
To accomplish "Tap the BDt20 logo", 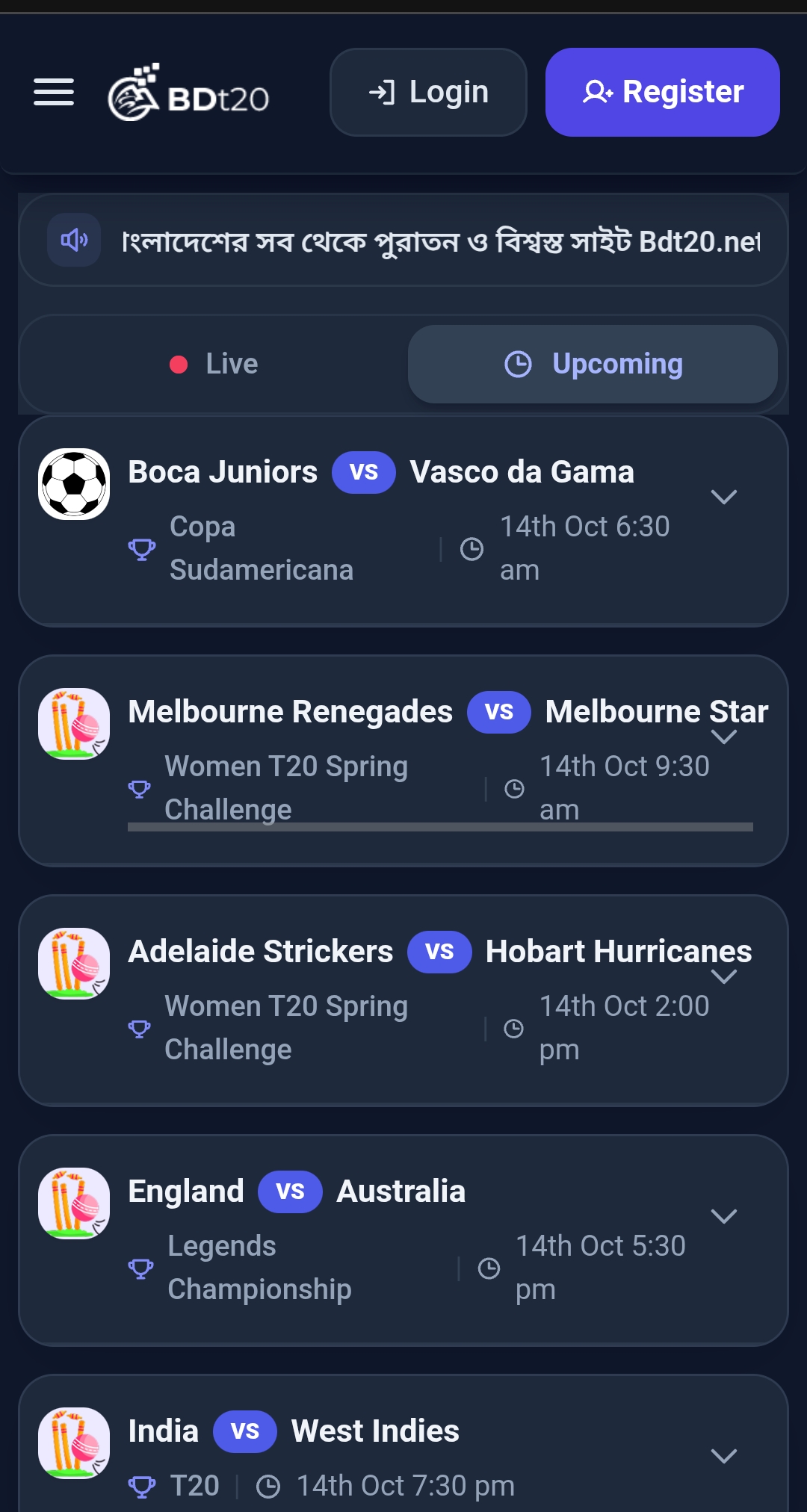I will pos(188,92).
